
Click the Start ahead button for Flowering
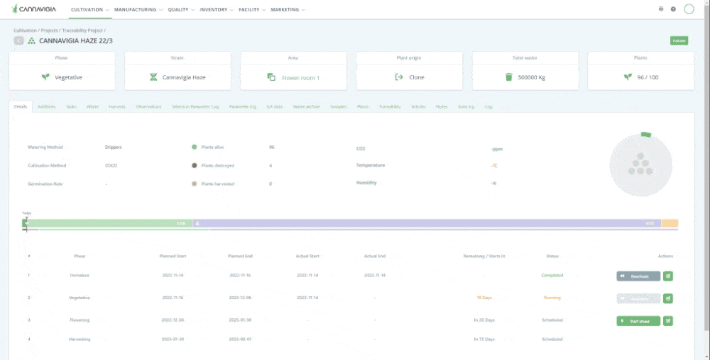tap(638, 321)
